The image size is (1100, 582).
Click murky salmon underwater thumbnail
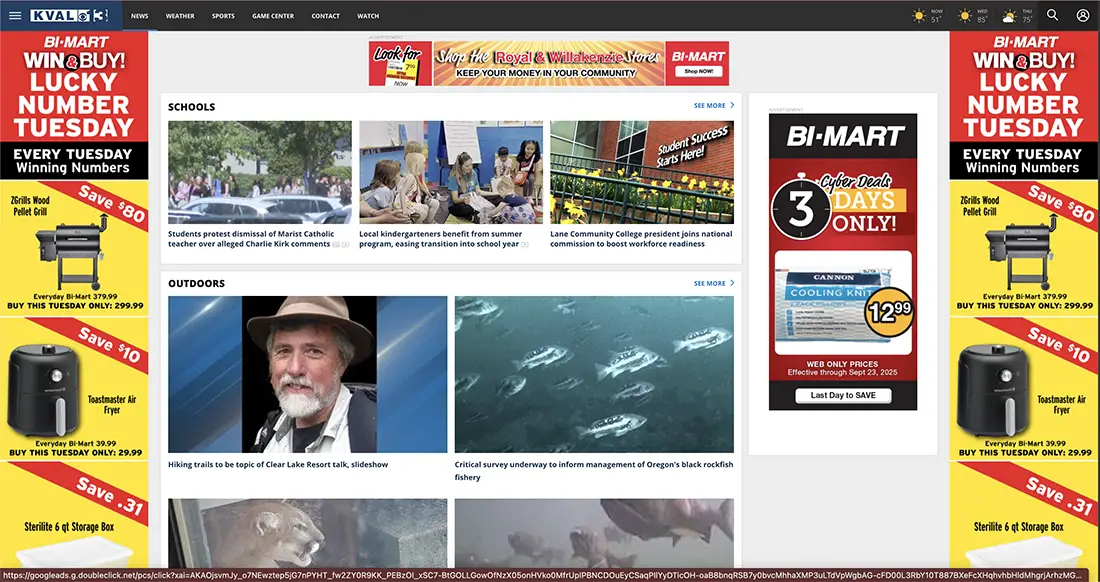pyautogui.click(x=594, y=534)
